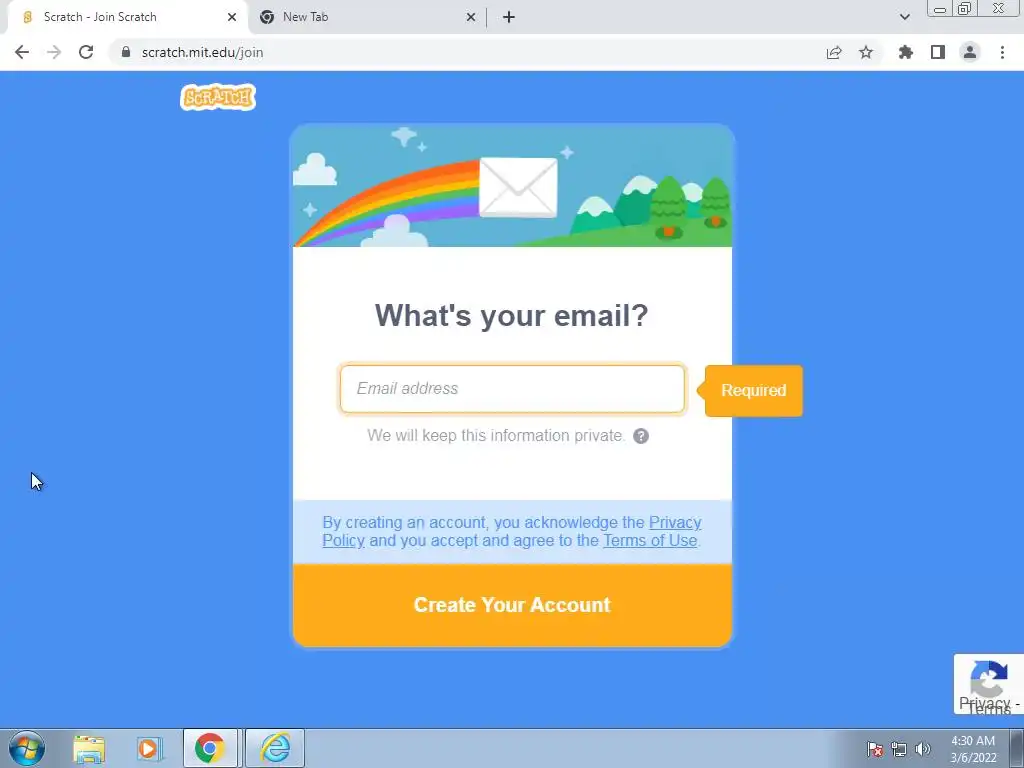Image resolution: width=1024 pixels, height=768 pixels.
Task: Toggle the Chrome side panel
Action: [x=938, y=52]
